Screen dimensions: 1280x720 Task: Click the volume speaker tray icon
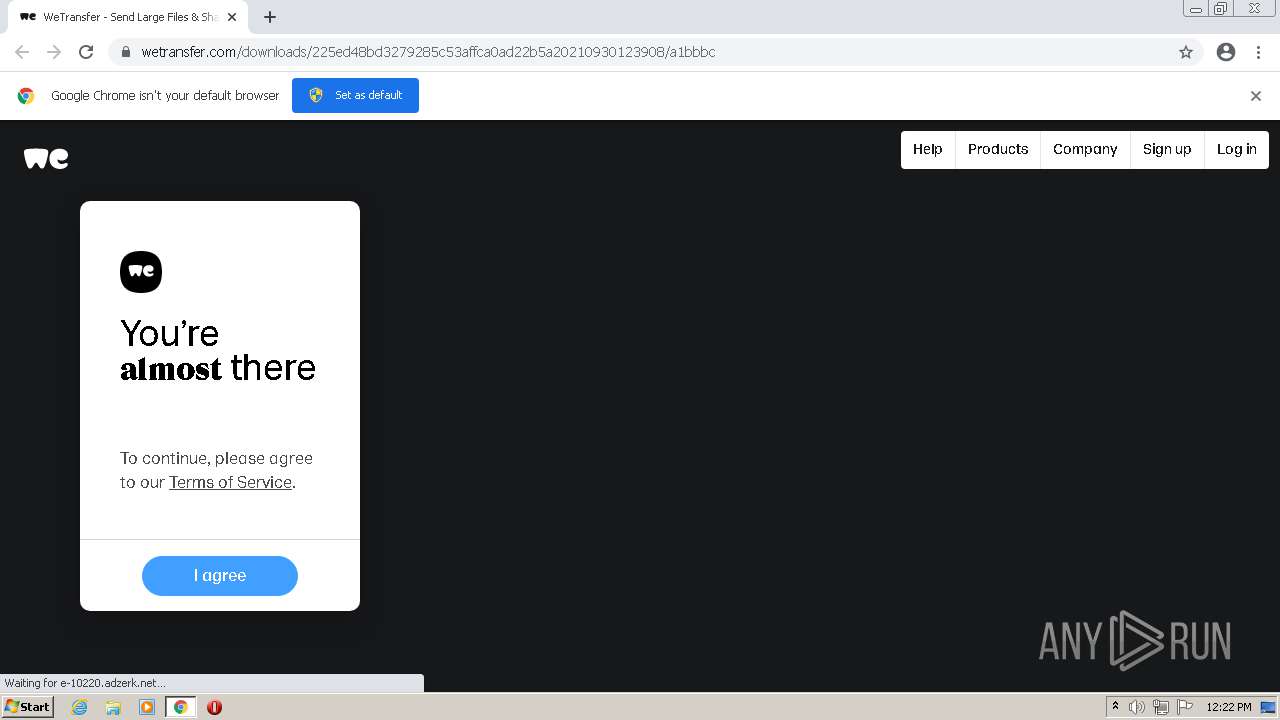(1137, 707)
